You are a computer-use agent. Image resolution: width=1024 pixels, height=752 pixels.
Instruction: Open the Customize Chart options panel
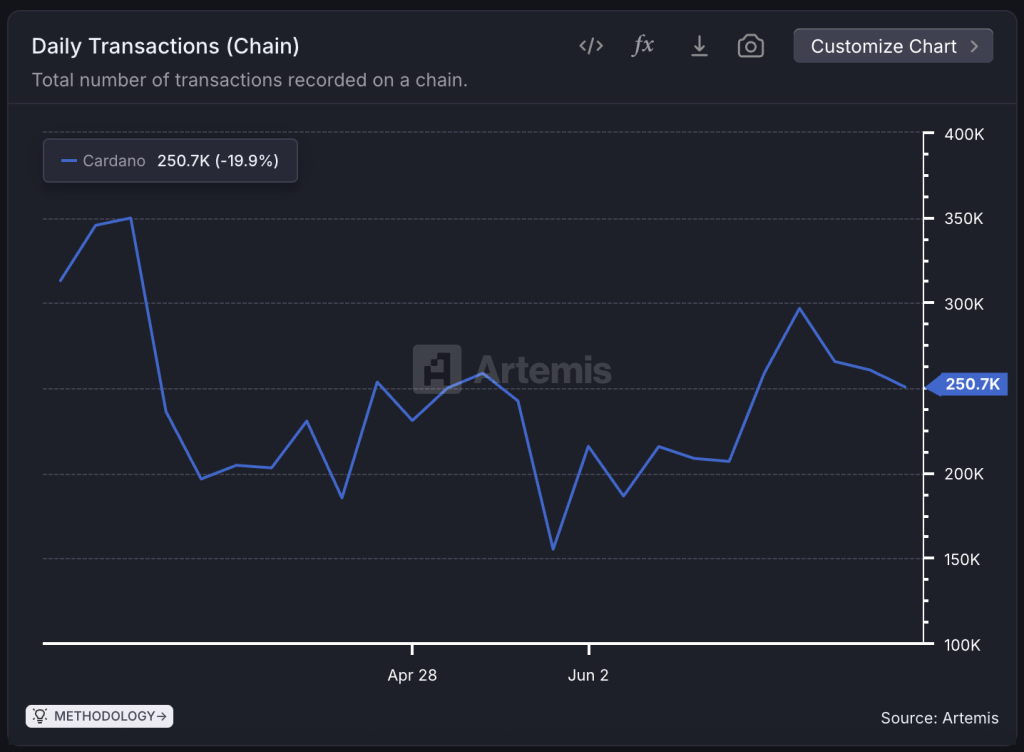click(892, 45)
